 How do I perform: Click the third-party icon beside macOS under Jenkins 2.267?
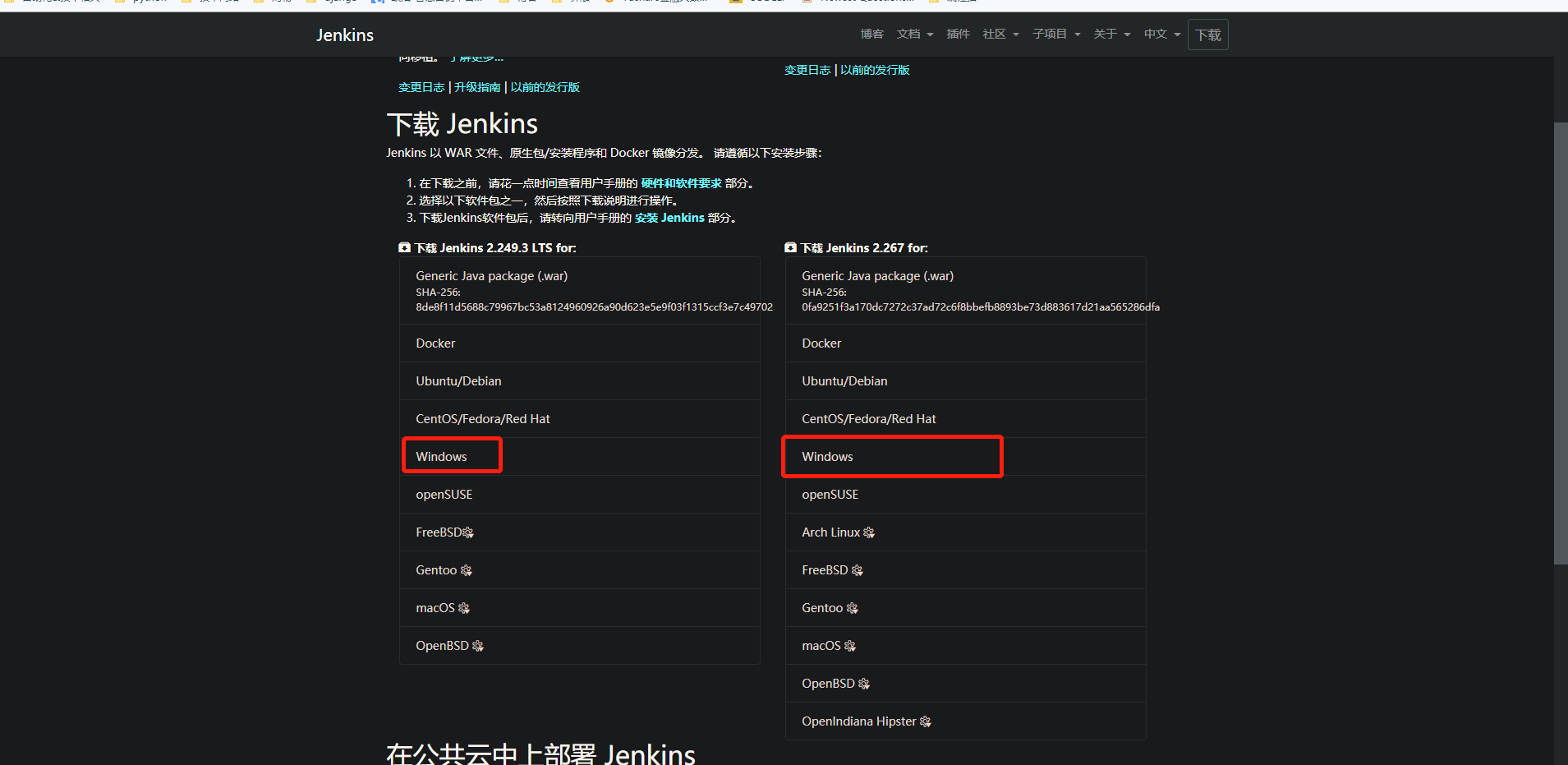850,646
